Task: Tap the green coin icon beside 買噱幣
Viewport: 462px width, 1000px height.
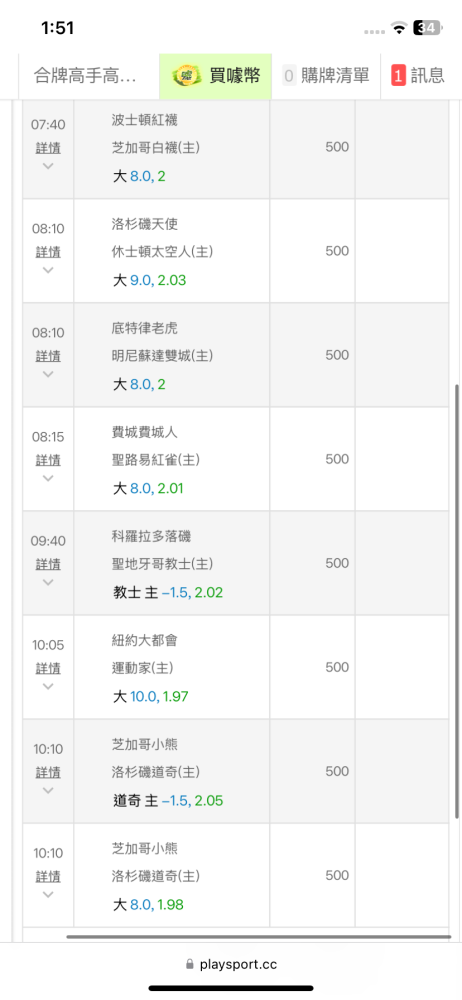Action: pyautogui.click(x=188, y=76)
